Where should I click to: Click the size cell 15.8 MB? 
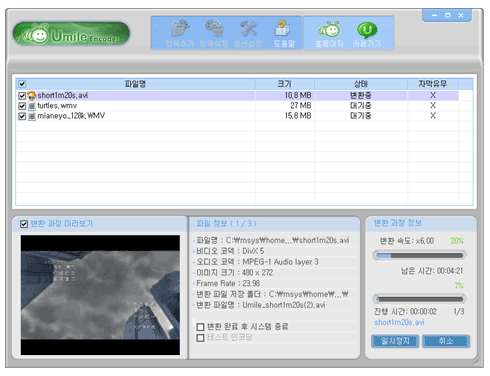[x=298, y=116]
